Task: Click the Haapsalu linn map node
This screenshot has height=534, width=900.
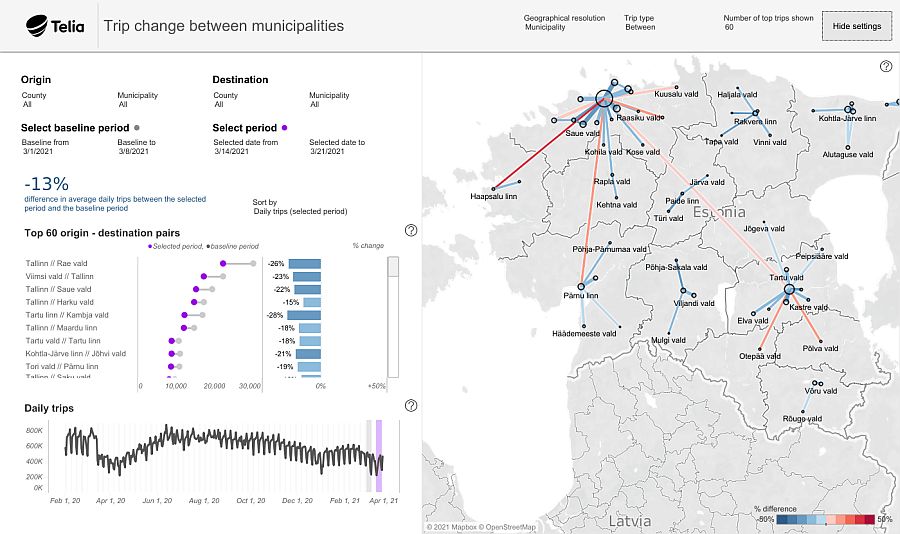Action: point(493,189)
